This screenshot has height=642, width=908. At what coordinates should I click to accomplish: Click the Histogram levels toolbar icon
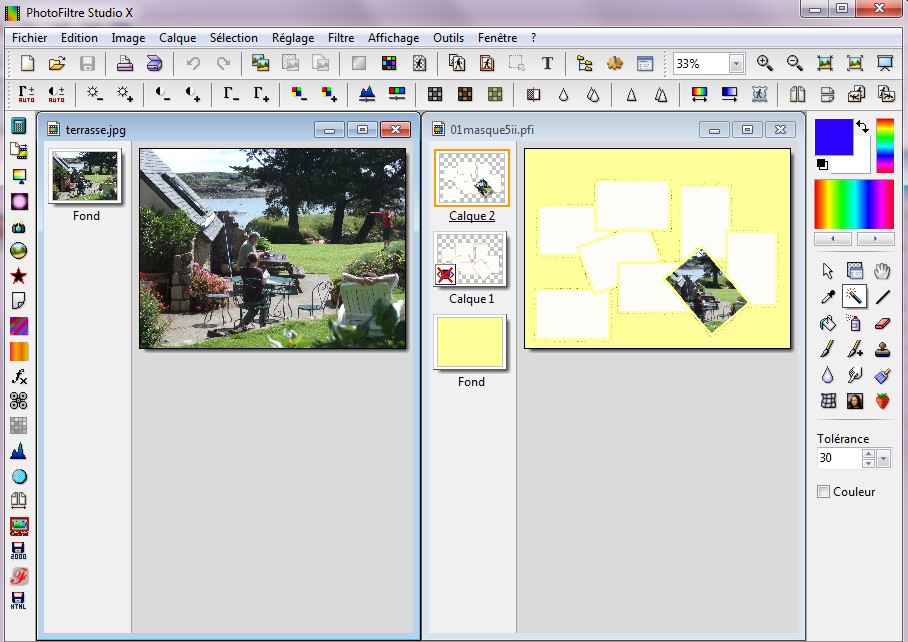click(x=367, y=94)
